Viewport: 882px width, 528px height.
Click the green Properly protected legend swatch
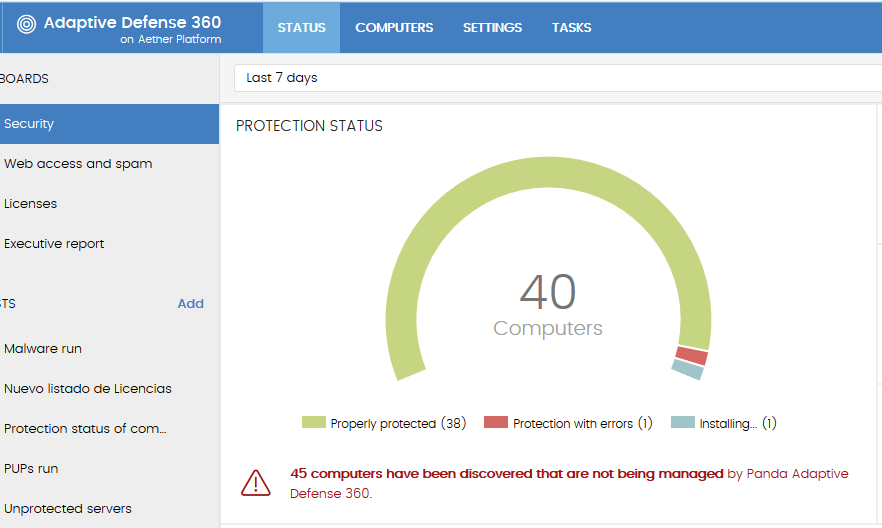point(314,422)
